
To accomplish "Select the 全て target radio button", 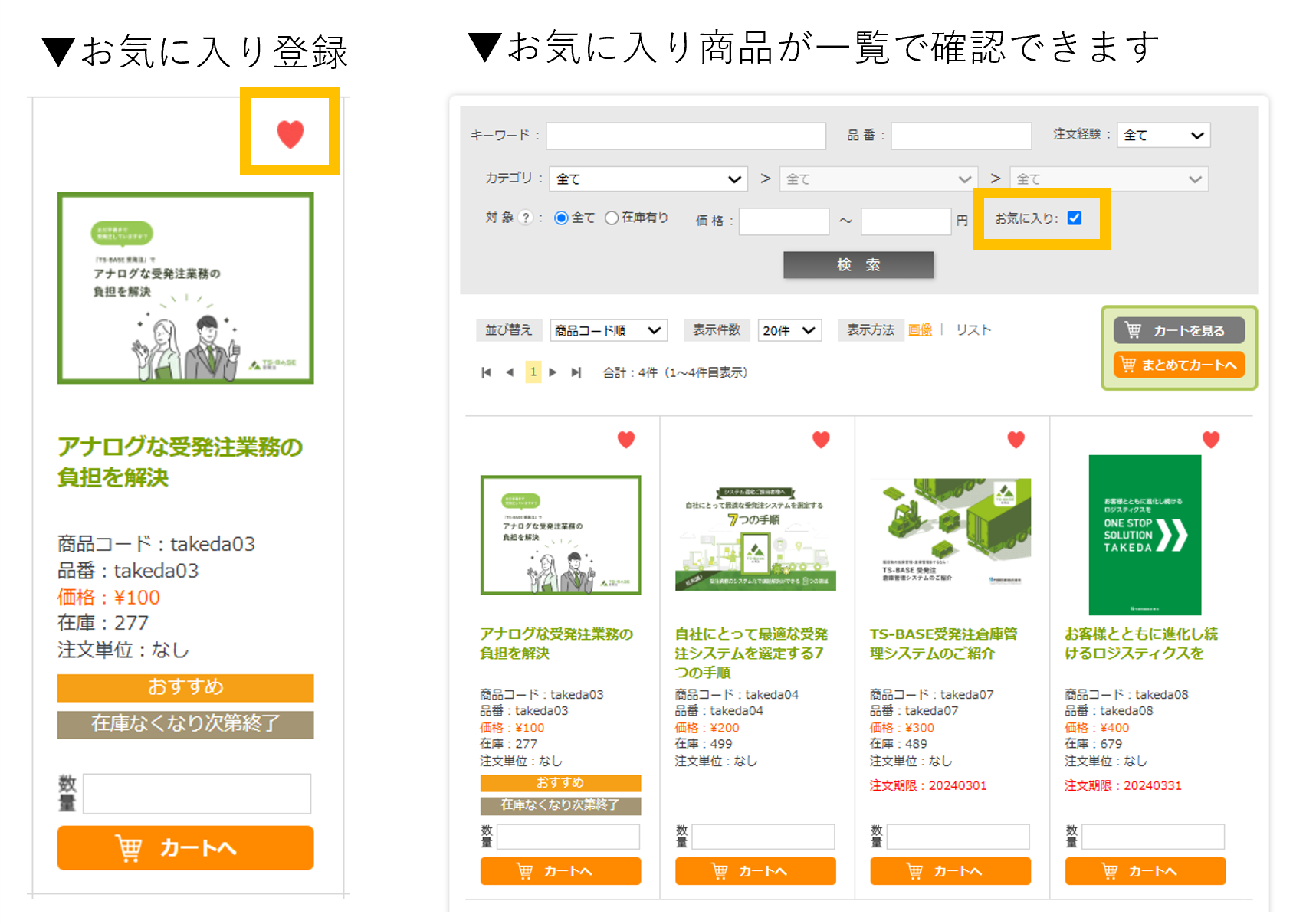I will (x=561, y=218).
